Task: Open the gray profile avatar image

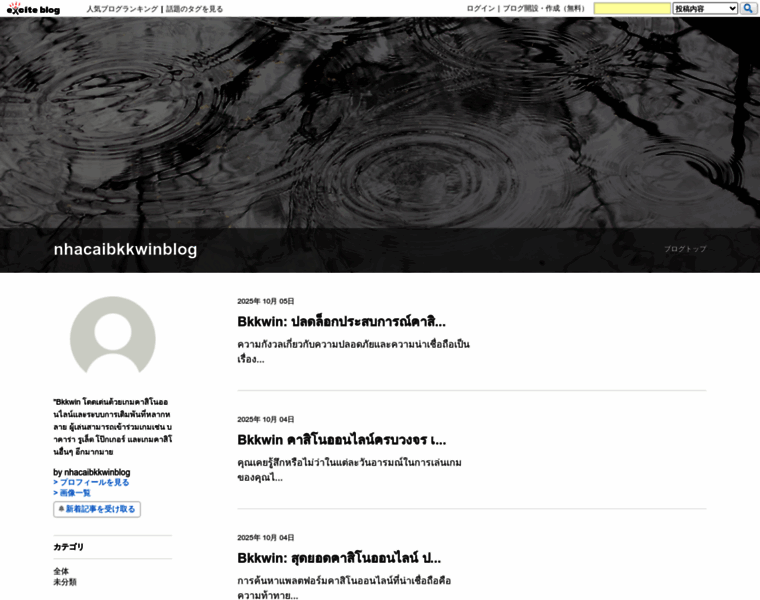Action: [x=112, y=335]
